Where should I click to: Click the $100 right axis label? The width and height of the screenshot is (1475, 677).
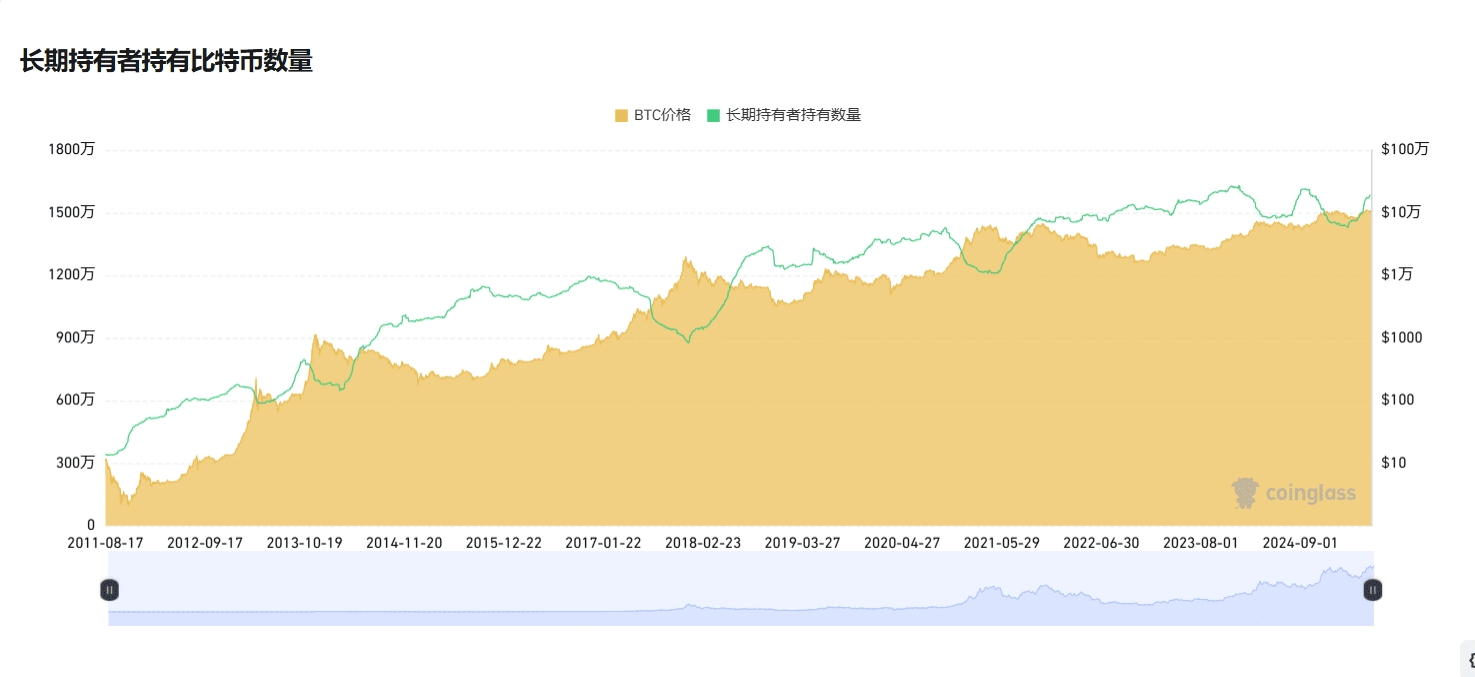(1397, 400)
